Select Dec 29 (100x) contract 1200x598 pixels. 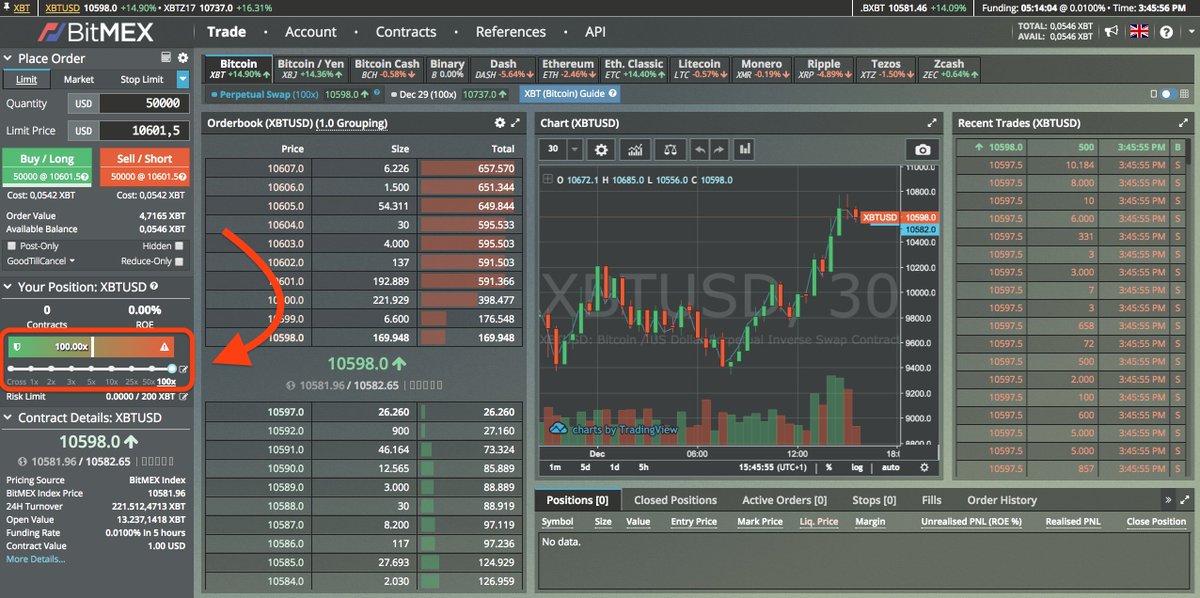452,94
